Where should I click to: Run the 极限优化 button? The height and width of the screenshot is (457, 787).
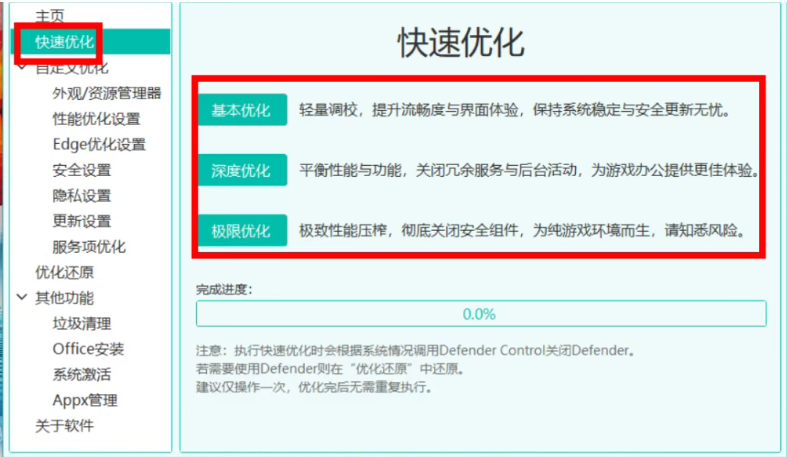pyautogui.click(x=241, y=231)
